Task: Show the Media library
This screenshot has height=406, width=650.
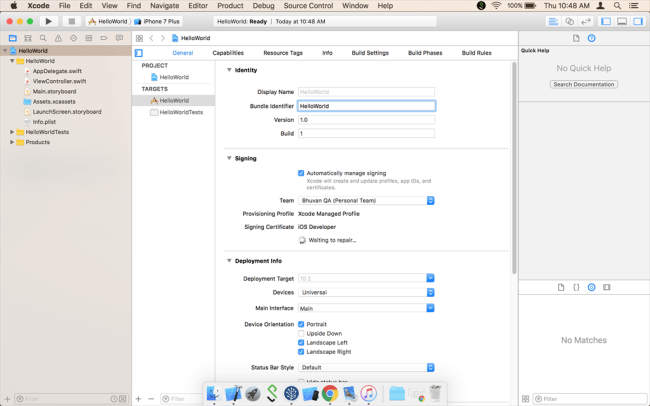Action: 607,287
